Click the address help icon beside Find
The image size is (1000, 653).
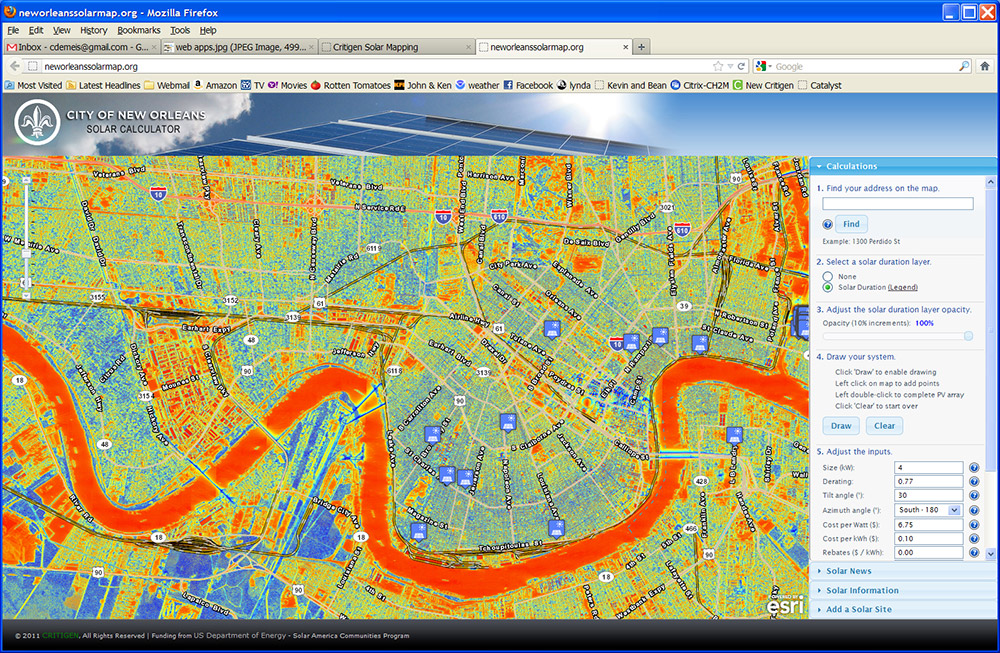coord(827,224)
